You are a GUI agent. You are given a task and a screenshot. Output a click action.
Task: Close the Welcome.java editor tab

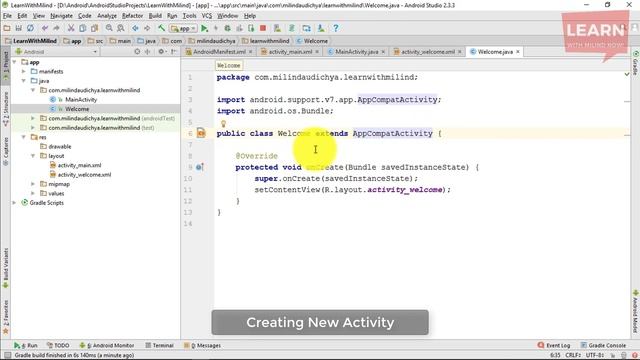[x=518, y=52]
